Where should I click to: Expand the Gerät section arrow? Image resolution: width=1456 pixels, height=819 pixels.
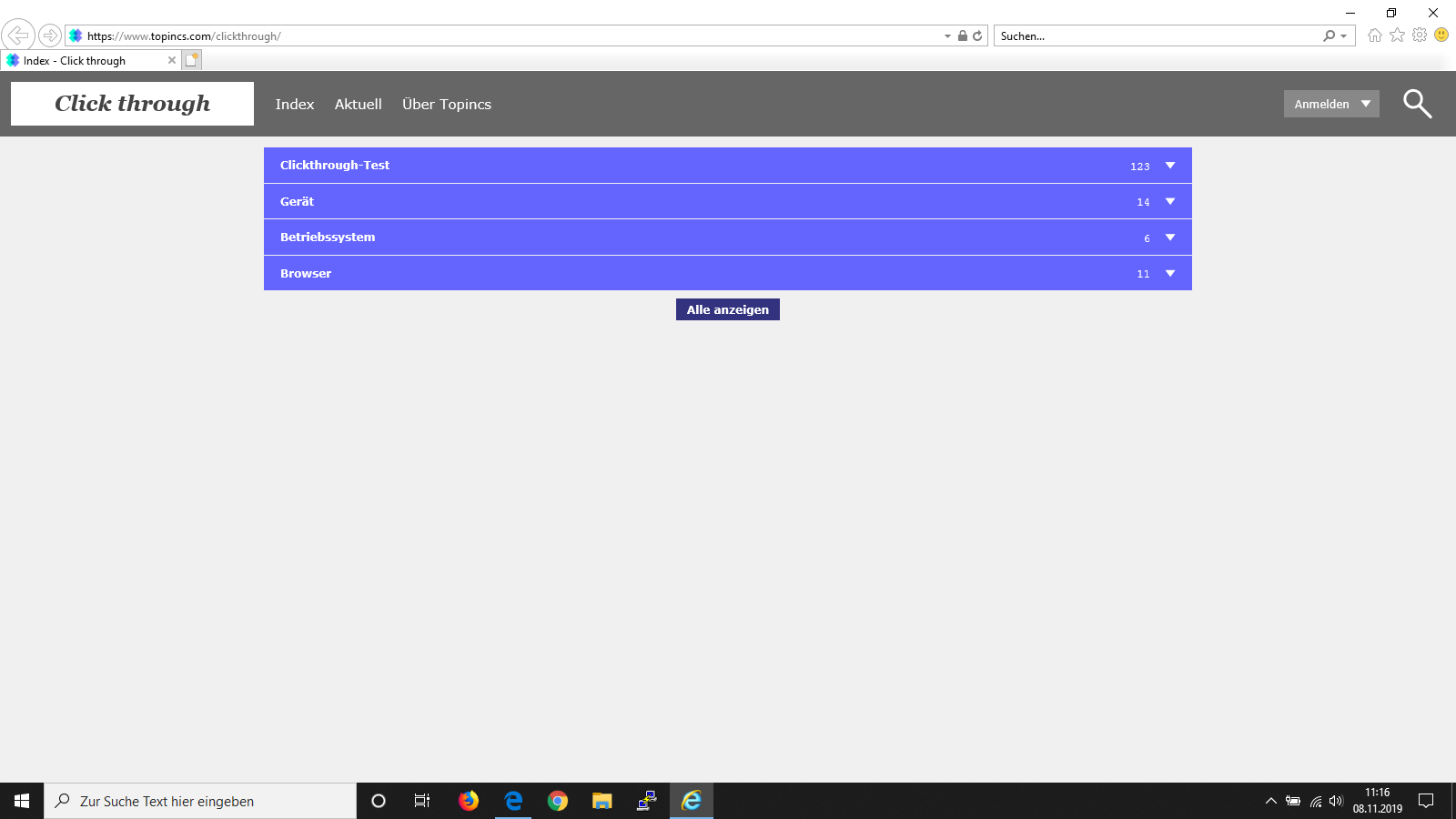[1170, 201]
